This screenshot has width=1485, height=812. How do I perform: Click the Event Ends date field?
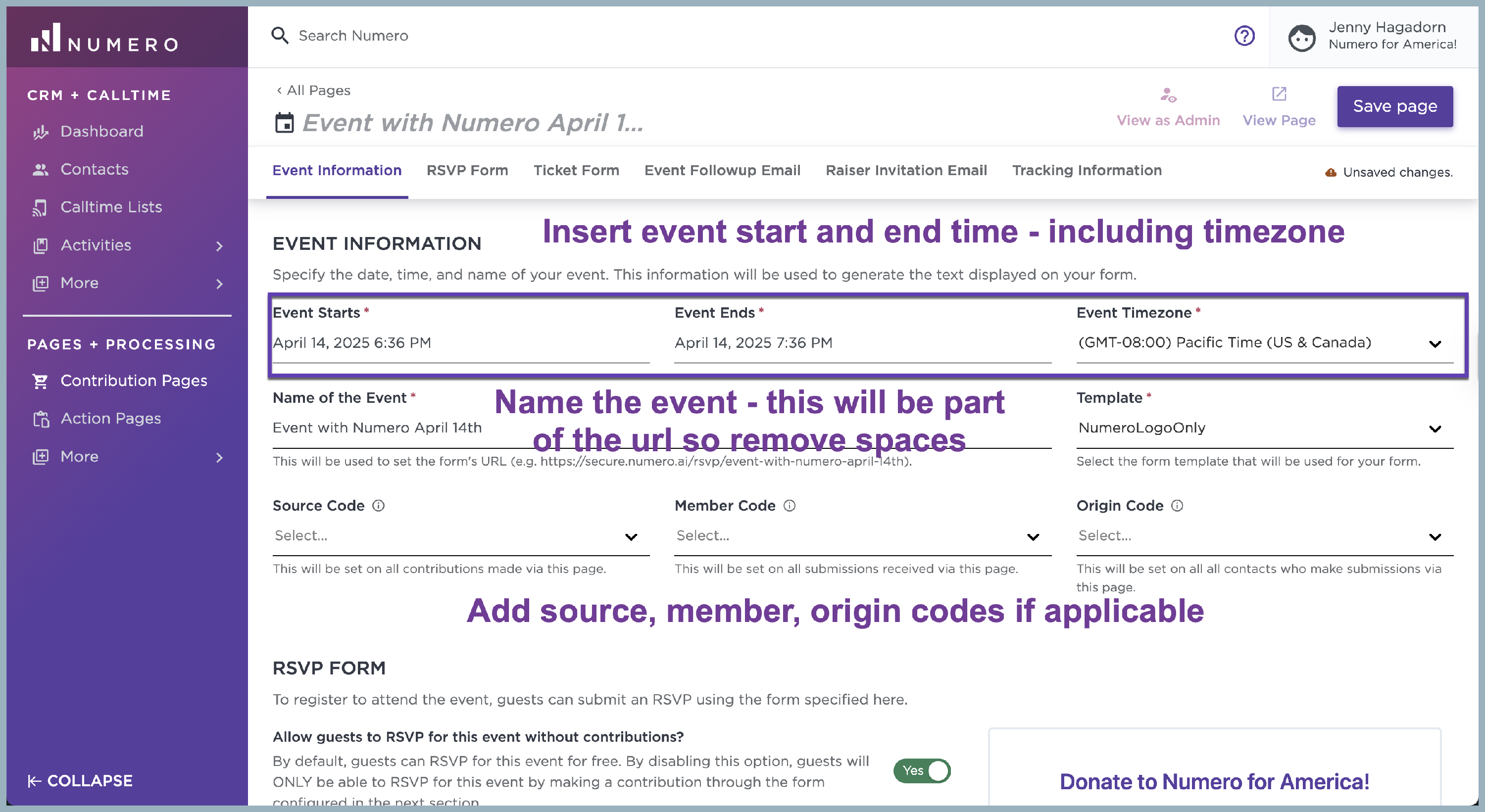pyautogui.click(x=862, y=343)
